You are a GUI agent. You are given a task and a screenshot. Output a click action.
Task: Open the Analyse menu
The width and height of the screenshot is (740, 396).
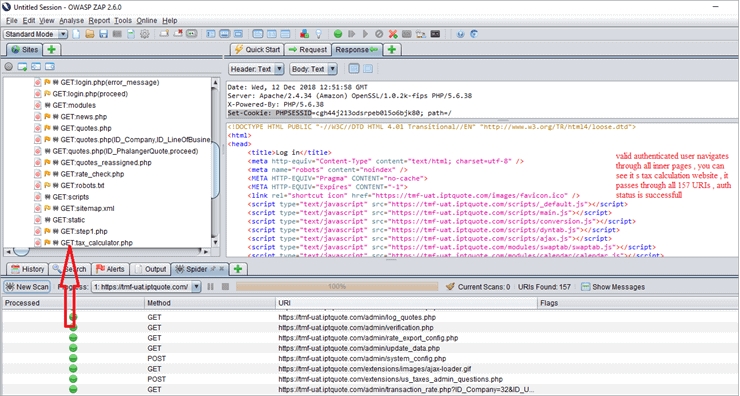pos(71,21)
